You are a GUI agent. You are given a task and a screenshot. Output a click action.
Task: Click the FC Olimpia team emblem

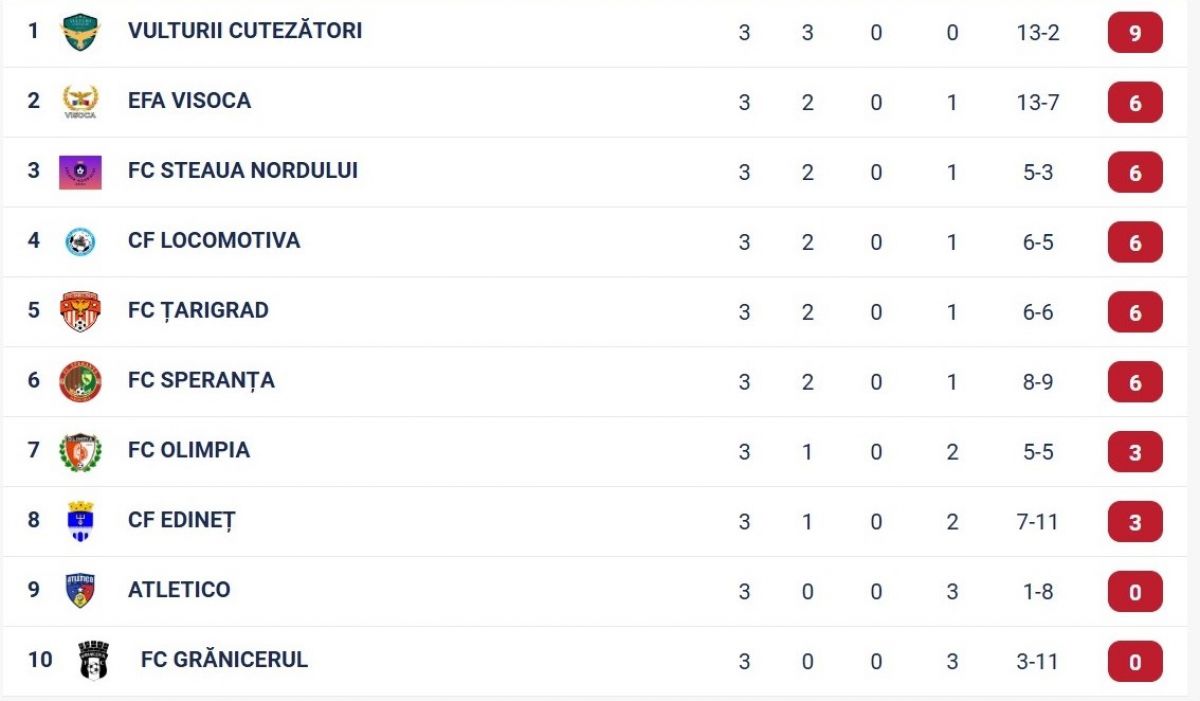coord(80,452)
